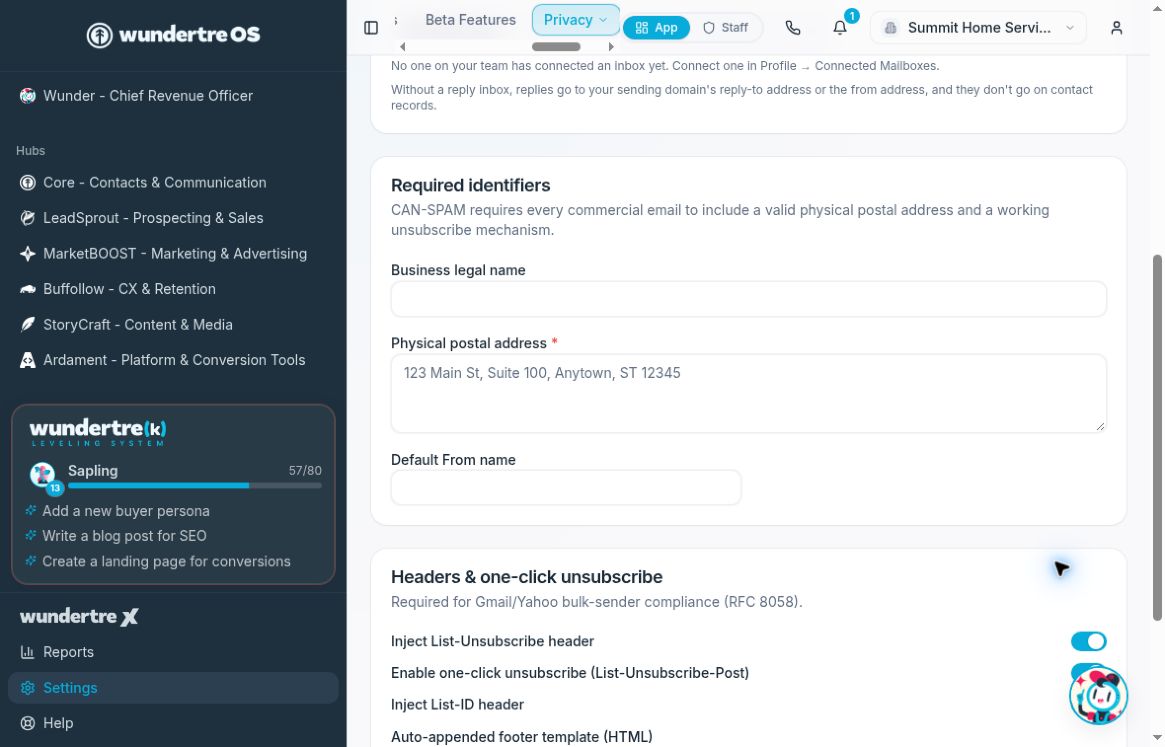Click the tab strip horizontal scroll thumb
1165x747 pixels.
click(556, 47)
